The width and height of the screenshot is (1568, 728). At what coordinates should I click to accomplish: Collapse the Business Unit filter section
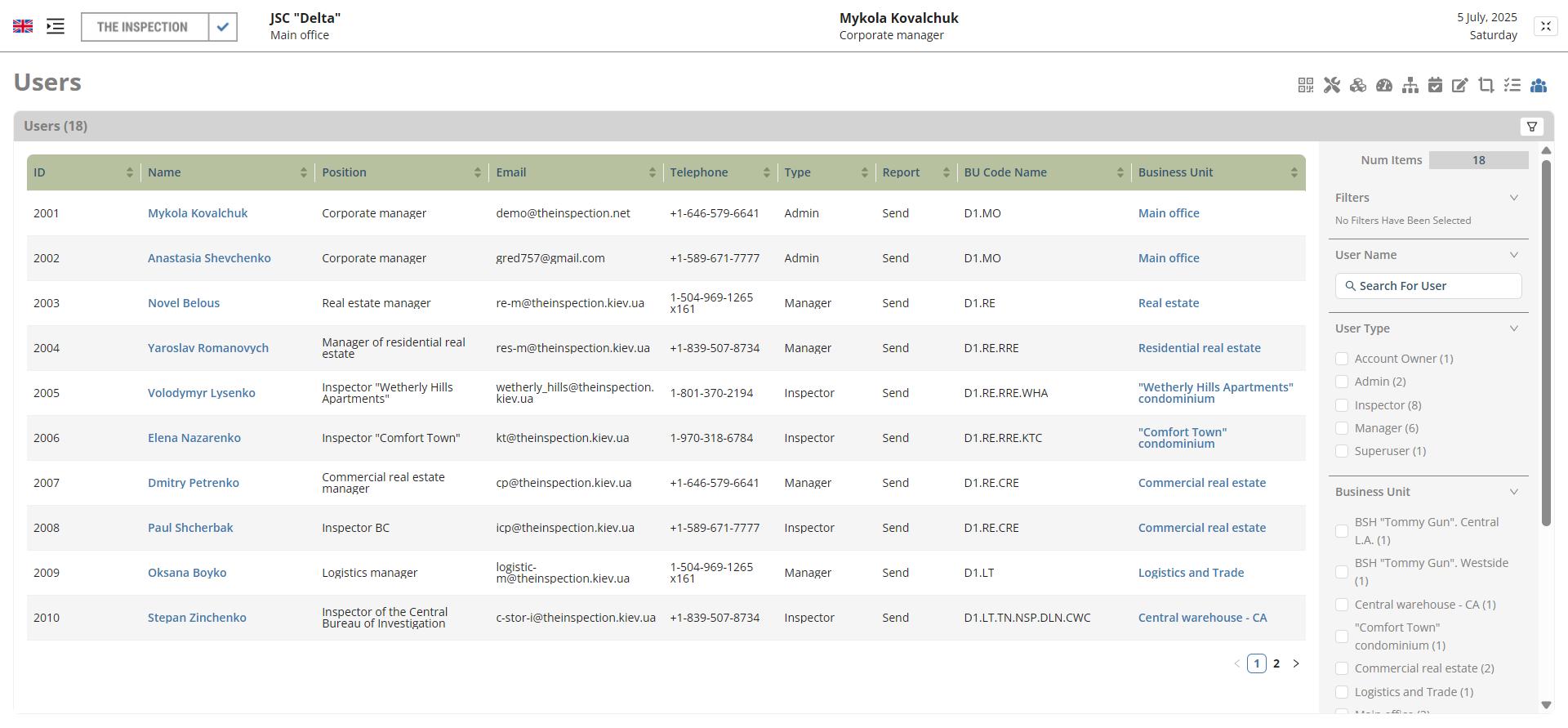click(1513, 492)
